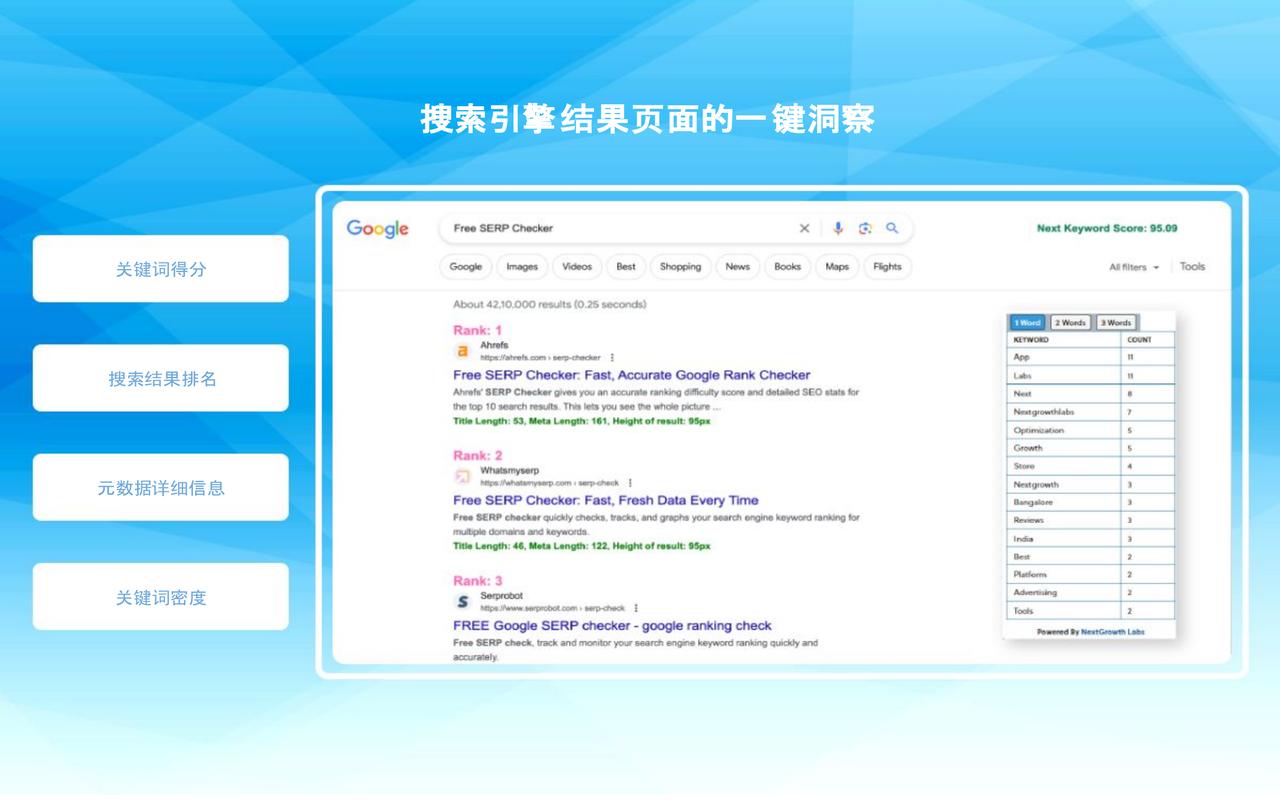
Task: Open Ahrefs Free SERP Checker result link
Action: click(x=631, y=375)
